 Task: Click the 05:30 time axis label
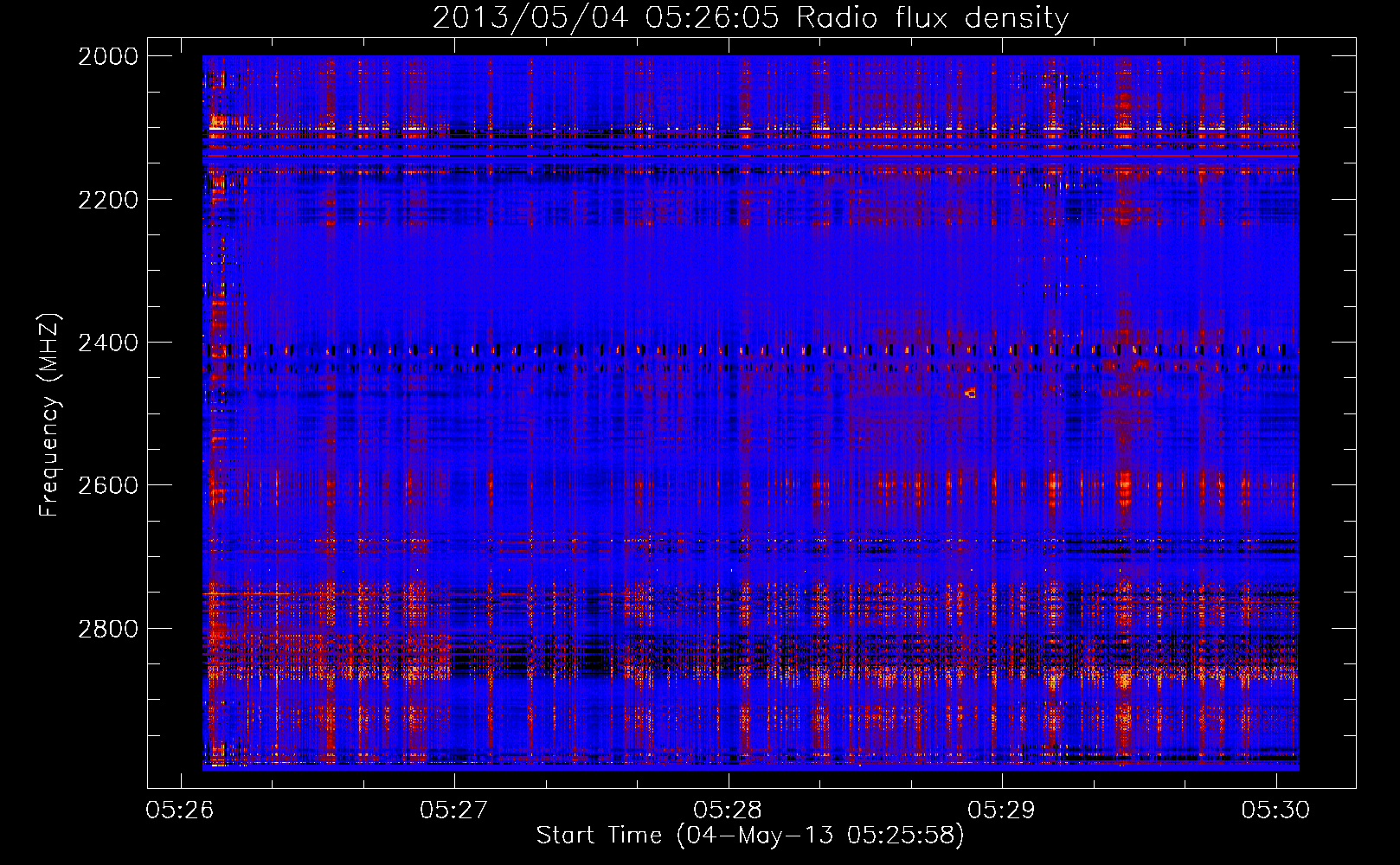1275,810
